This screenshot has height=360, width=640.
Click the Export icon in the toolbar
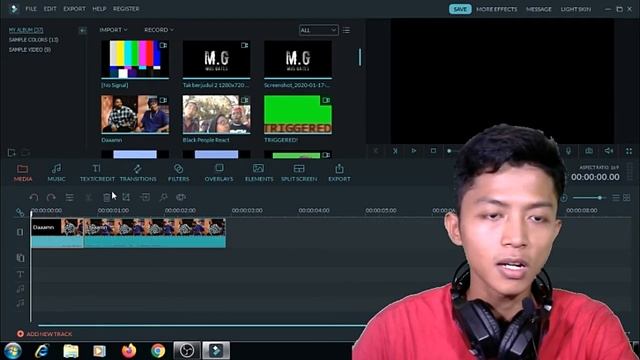[339, 173]
